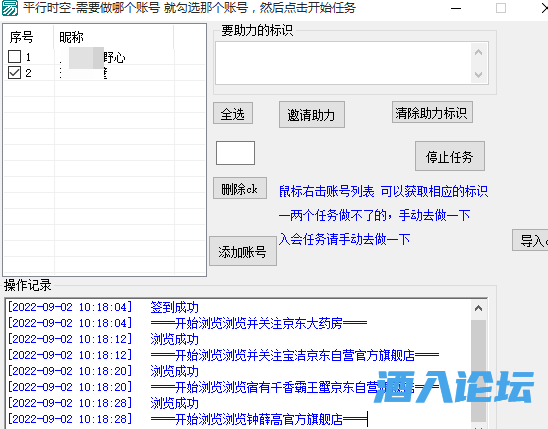
Task: Click the up arrow of 要助力的标识 box
Action: coord(478,53)
